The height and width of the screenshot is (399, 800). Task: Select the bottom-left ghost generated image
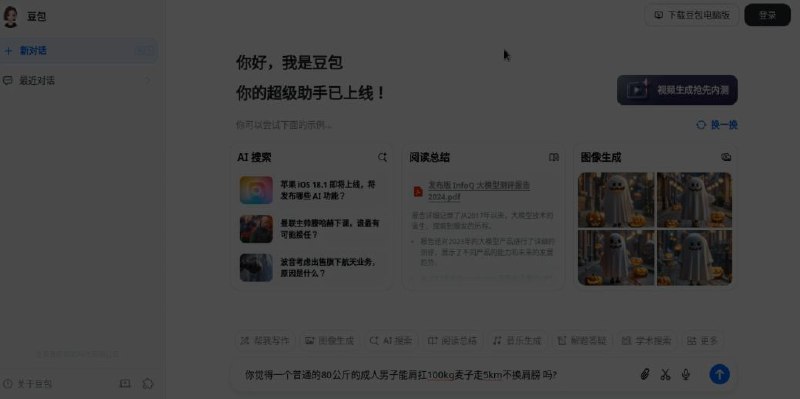pos(616,258)
